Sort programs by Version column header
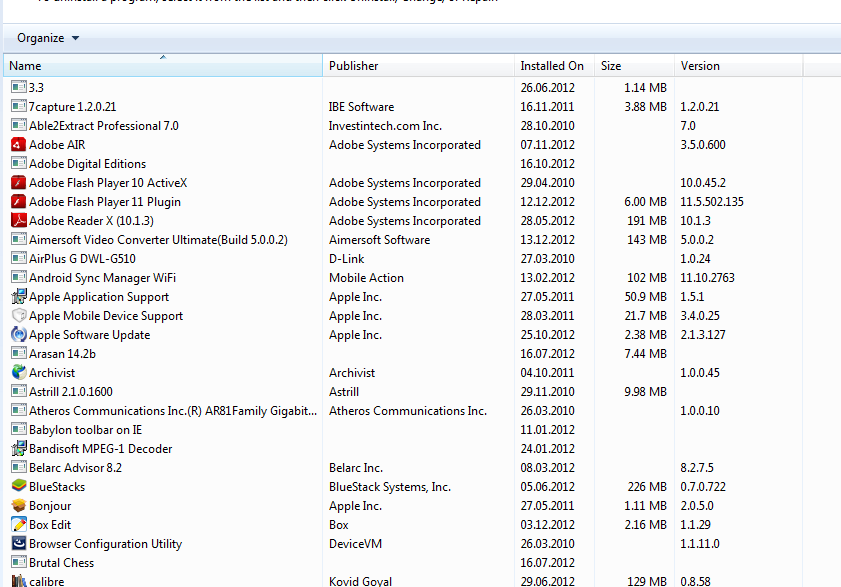Image resolution: width=841 pixels, height=587 pixels. click(739, 65)
